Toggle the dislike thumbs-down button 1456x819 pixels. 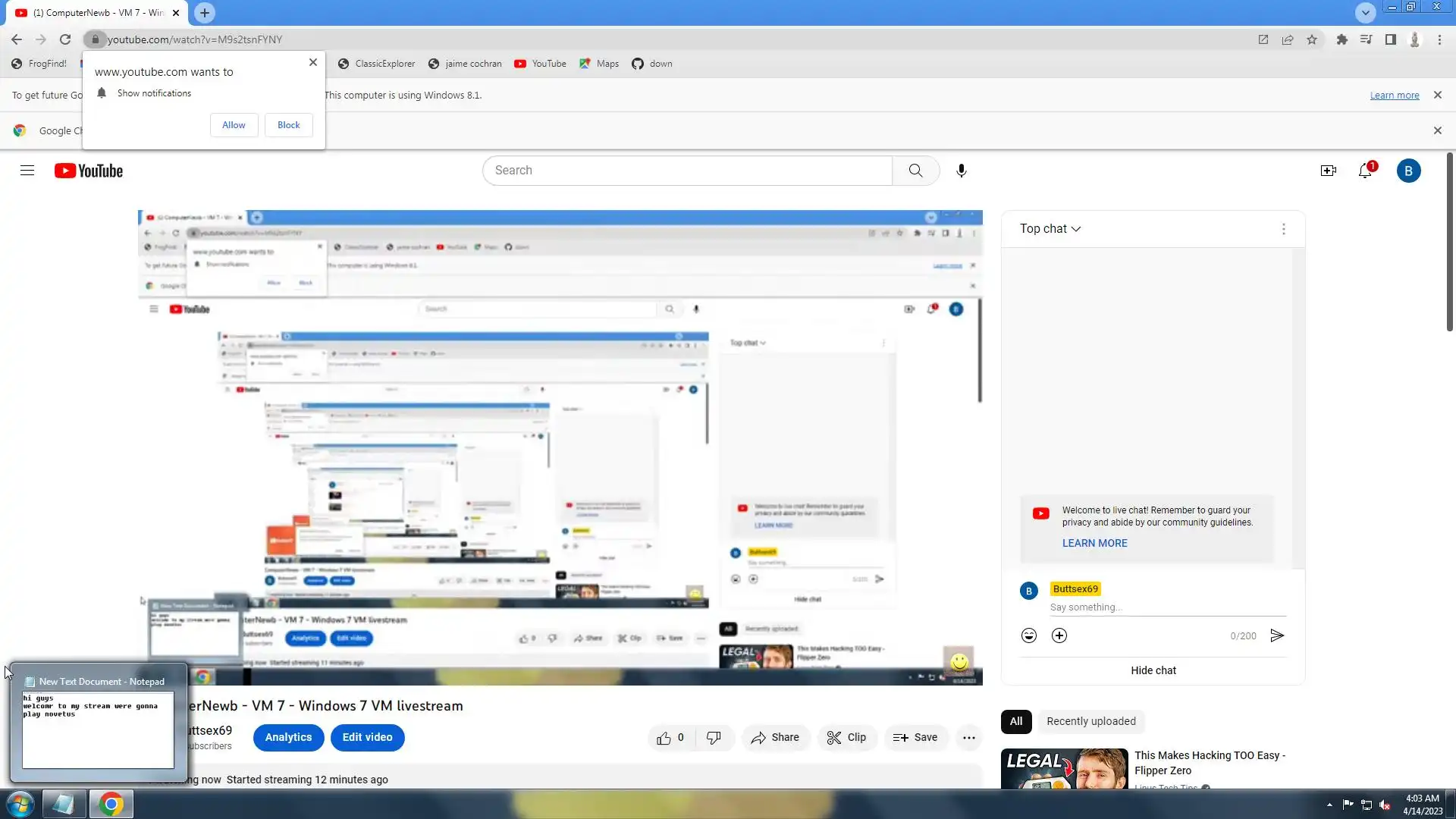point(714,737)
